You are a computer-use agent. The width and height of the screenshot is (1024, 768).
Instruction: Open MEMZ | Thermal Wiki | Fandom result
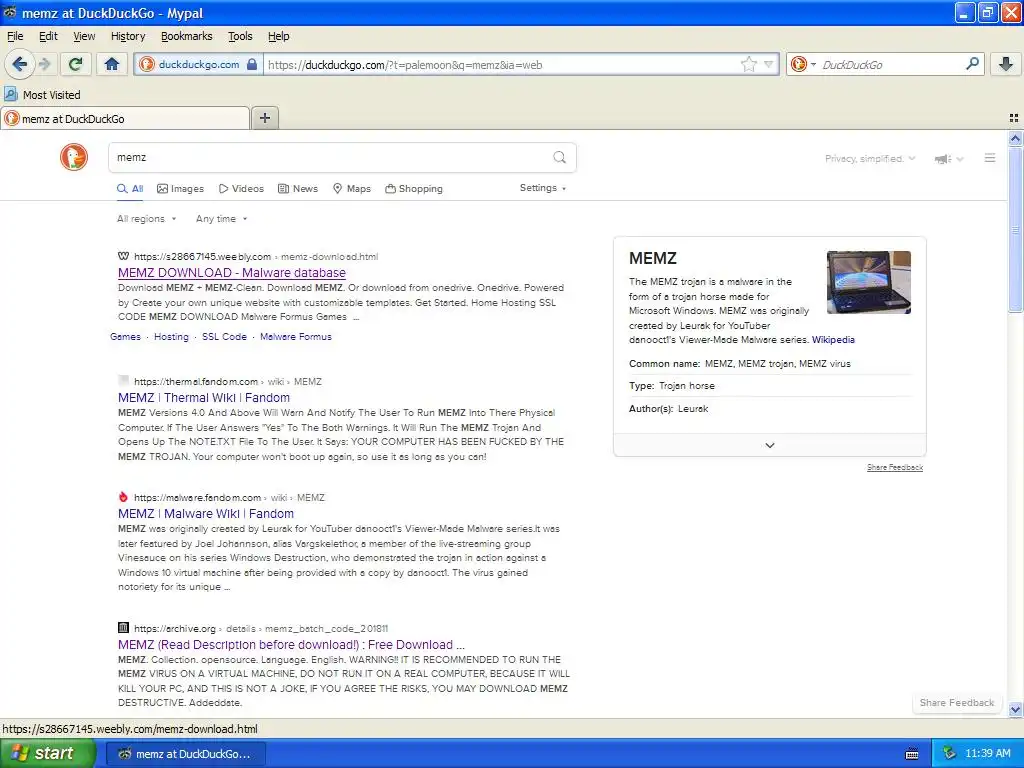point(204,398)
